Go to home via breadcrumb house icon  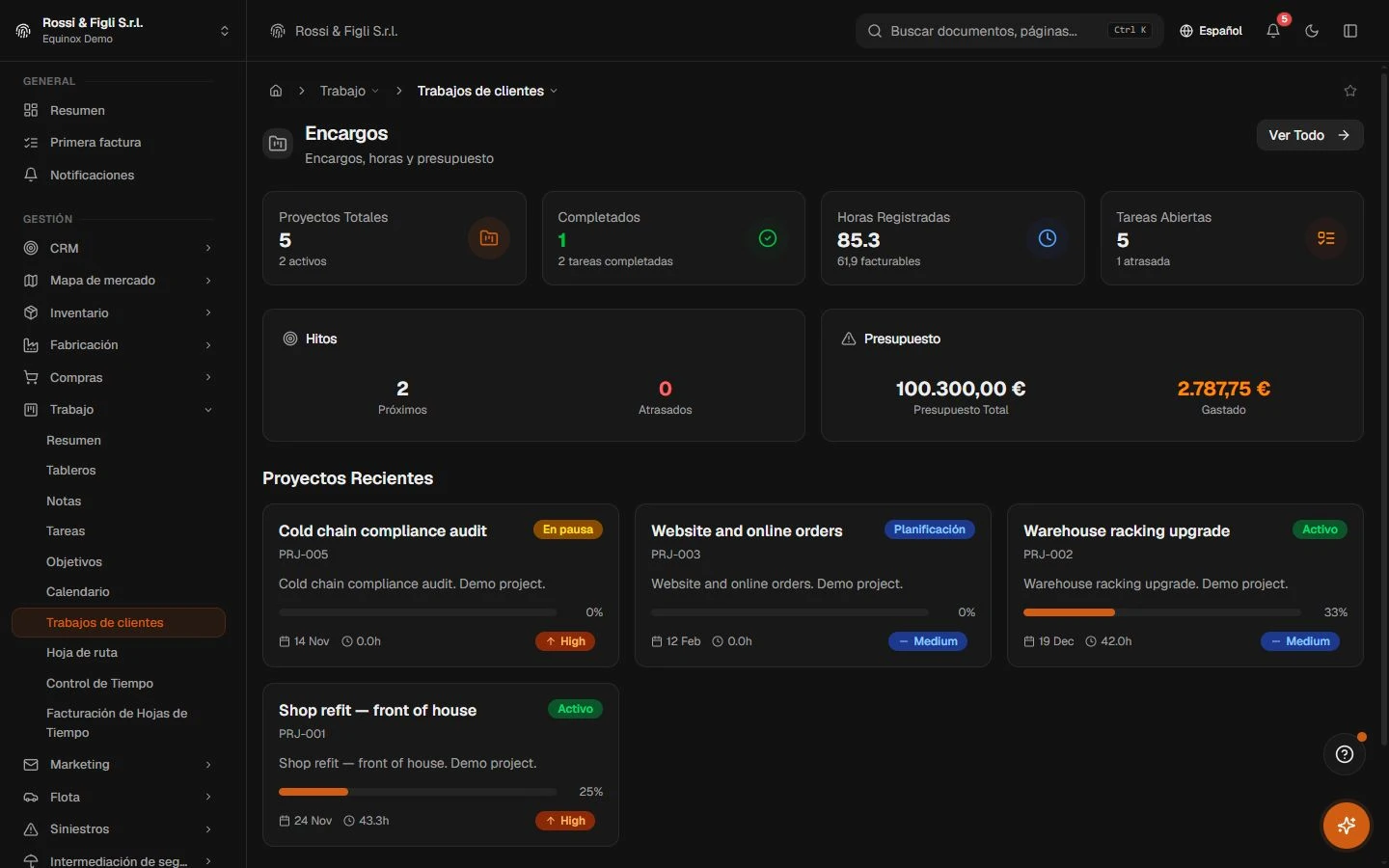coord(276,91)
